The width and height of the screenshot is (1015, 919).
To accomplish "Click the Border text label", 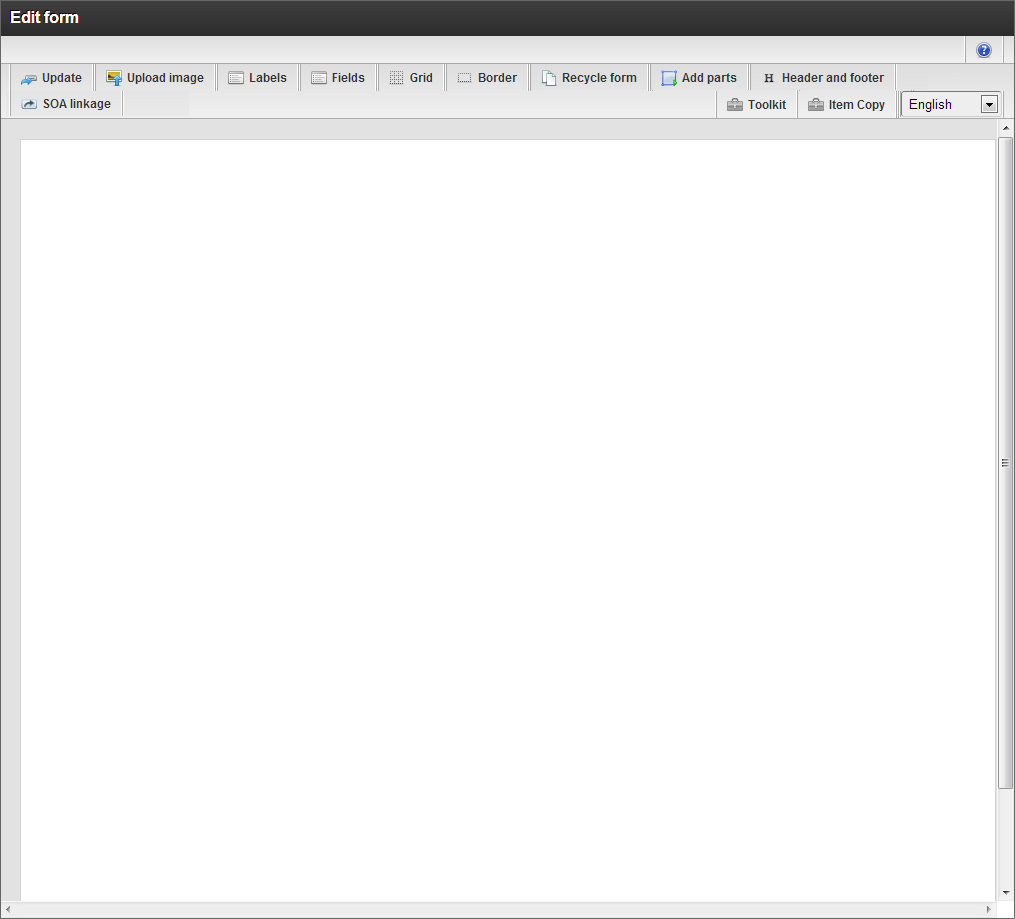I will (x=497, y=78).
